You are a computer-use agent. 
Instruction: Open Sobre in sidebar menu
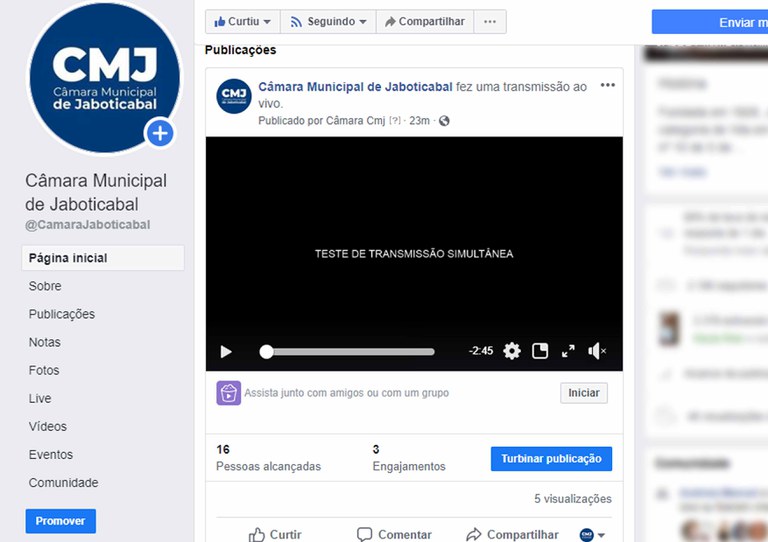[45, 286]
